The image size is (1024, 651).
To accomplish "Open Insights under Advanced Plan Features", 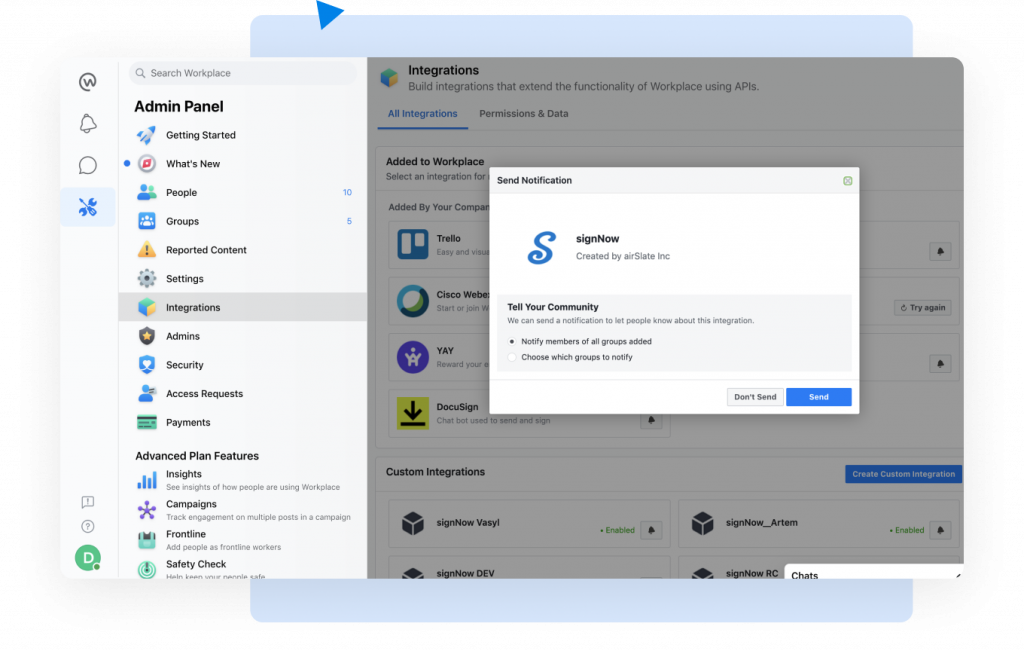I will [184, 474].
